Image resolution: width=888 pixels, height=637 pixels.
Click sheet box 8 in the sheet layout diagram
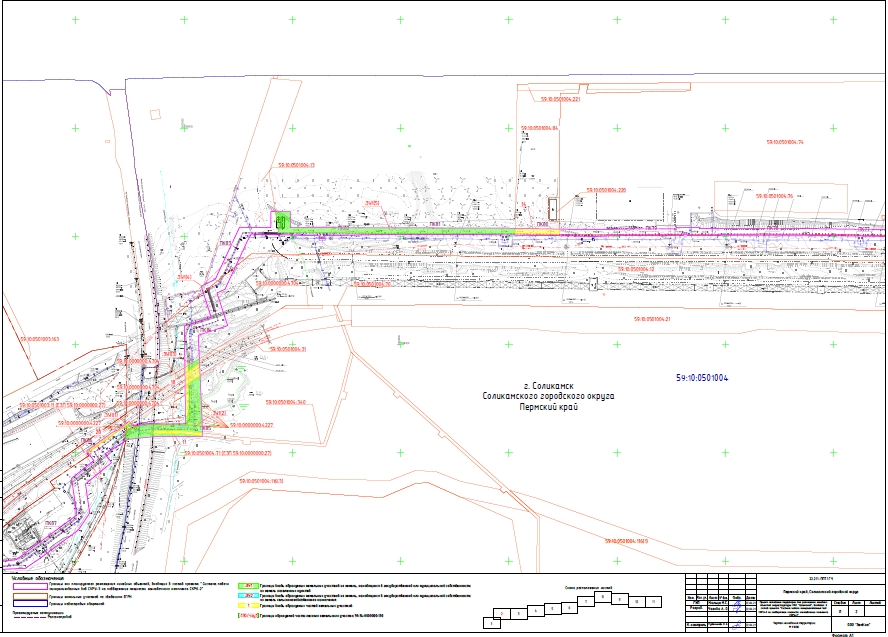click(603, 597)
